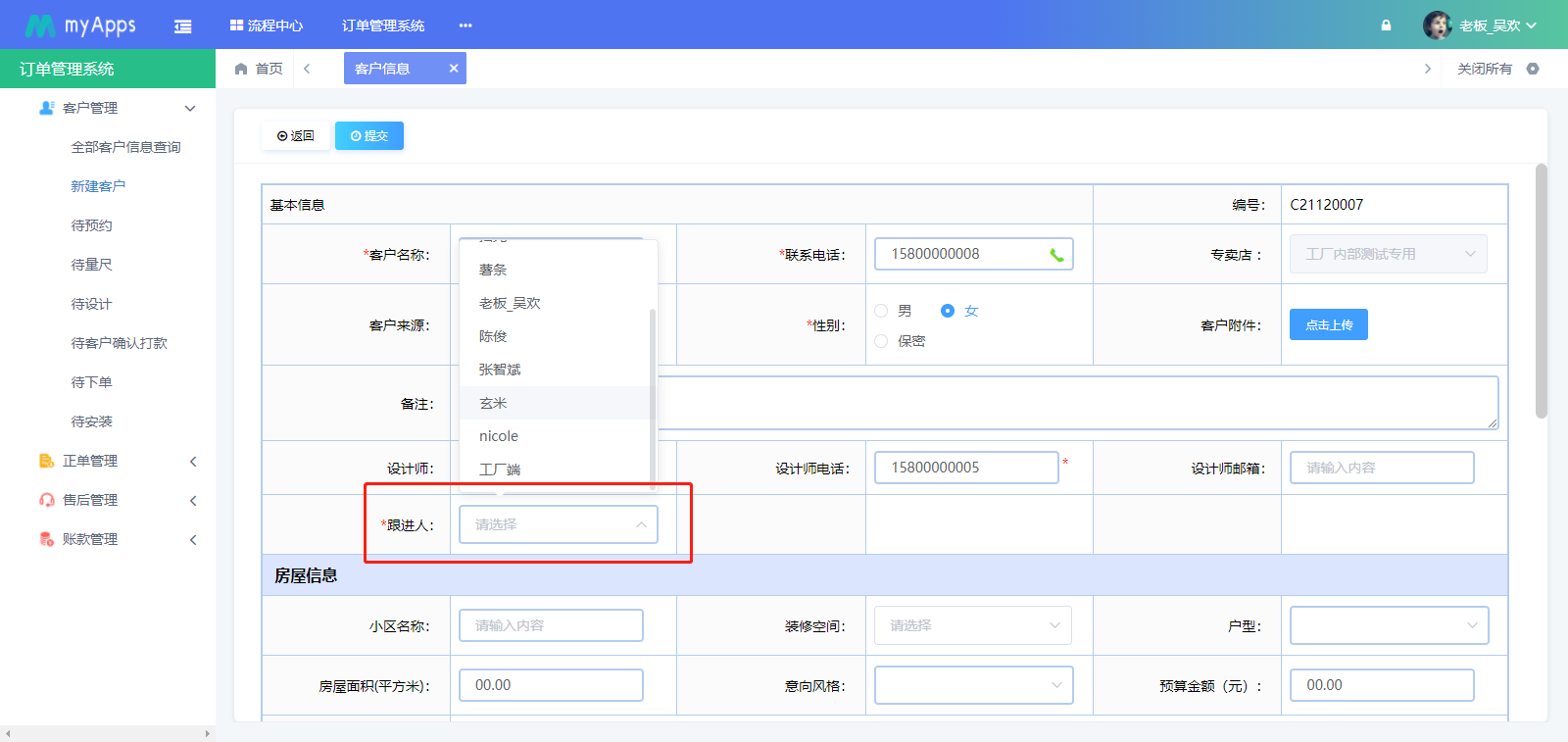
Task: Click the home icon in breadcrumb bar
Action: pos(241,69)
